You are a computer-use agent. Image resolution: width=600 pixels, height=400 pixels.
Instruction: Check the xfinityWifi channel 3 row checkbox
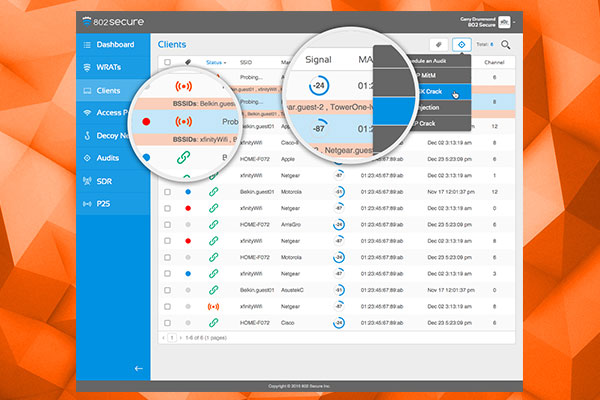167,274
